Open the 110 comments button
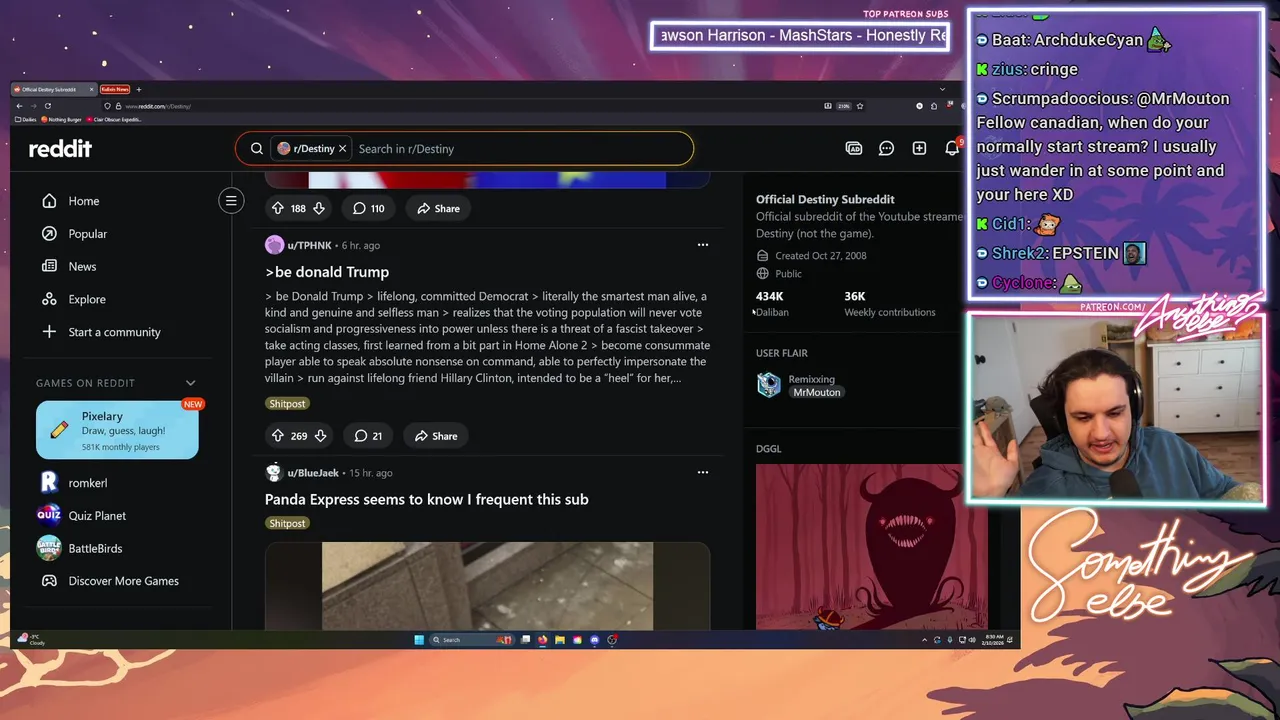 click(x=368, y=208)
